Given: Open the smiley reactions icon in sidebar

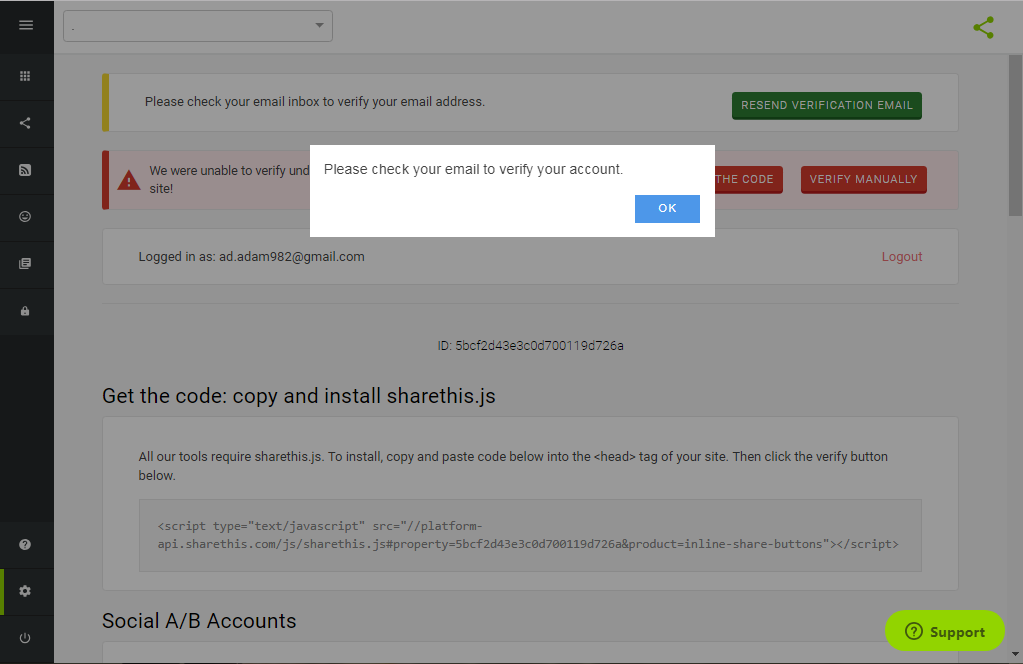Looking at the screenshot, I should pos(25,217).
